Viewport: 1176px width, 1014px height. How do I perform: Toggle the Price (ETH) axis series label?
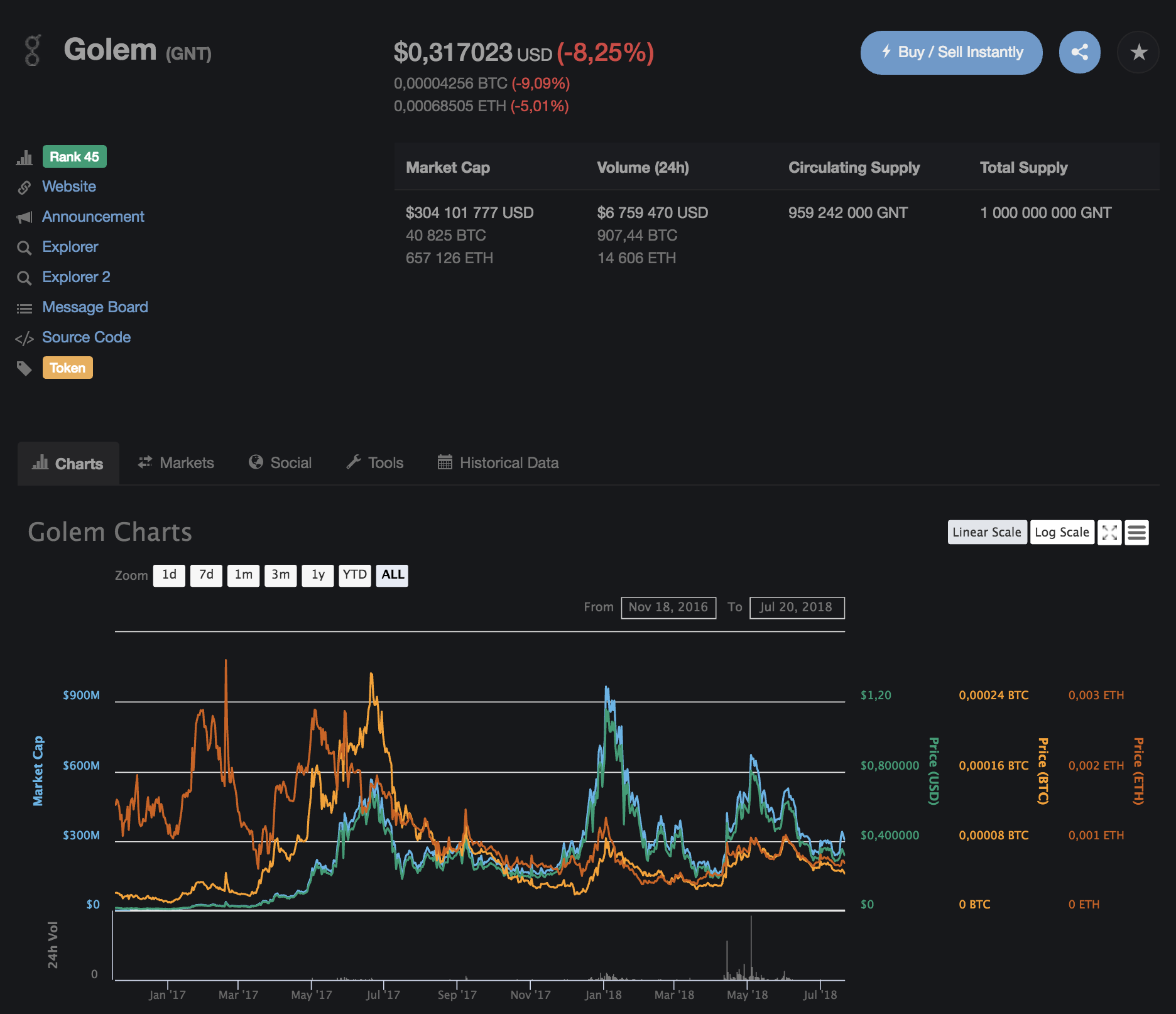coord(1138,771)
